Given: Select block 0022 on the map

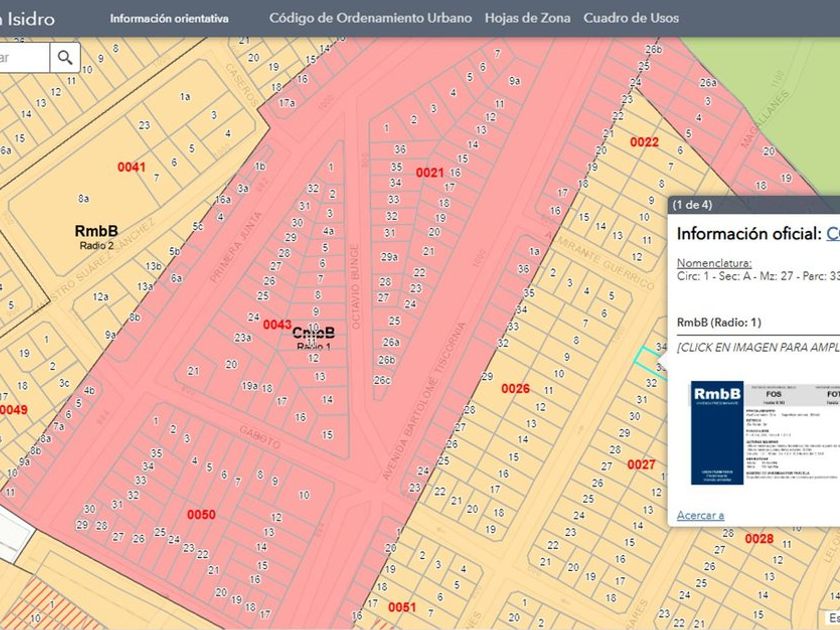Looking at the screenshot, I should (644, 142).
